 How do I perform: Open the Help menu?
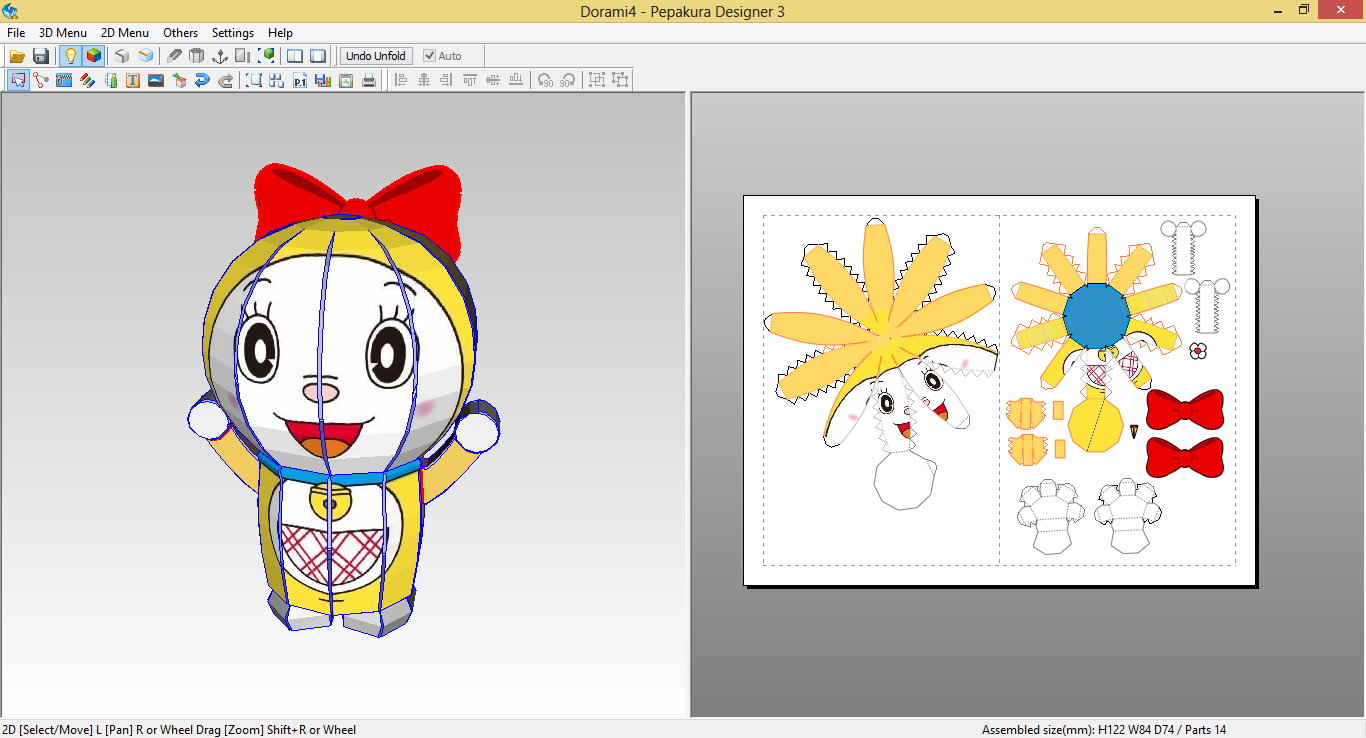coord(281,33)
